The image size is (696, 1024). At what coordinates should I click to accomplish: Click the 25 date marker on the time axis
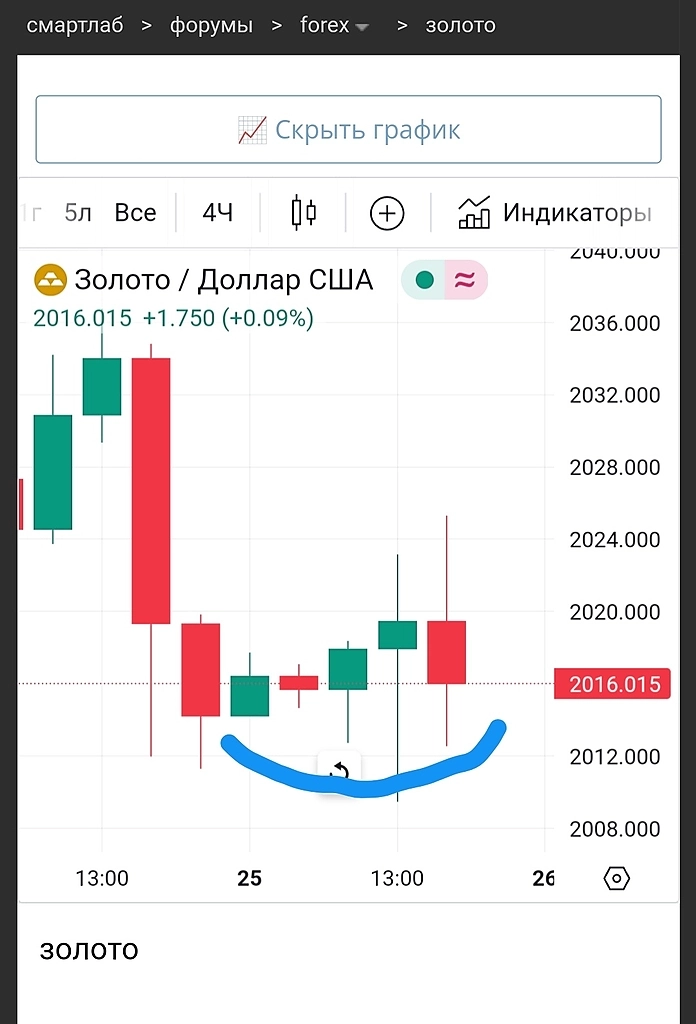tap(249, 879)
